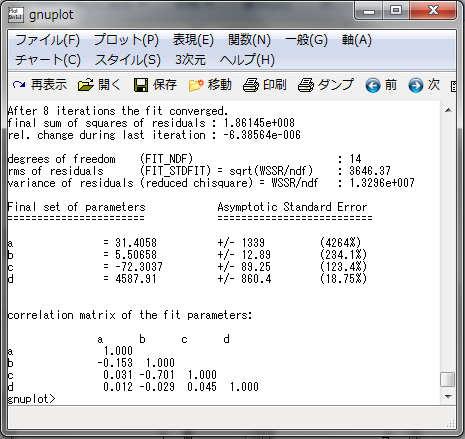This screenshot has width=465, height=439.
Task: Open the ヘルプ(H) menu
Action: point(247,60)
